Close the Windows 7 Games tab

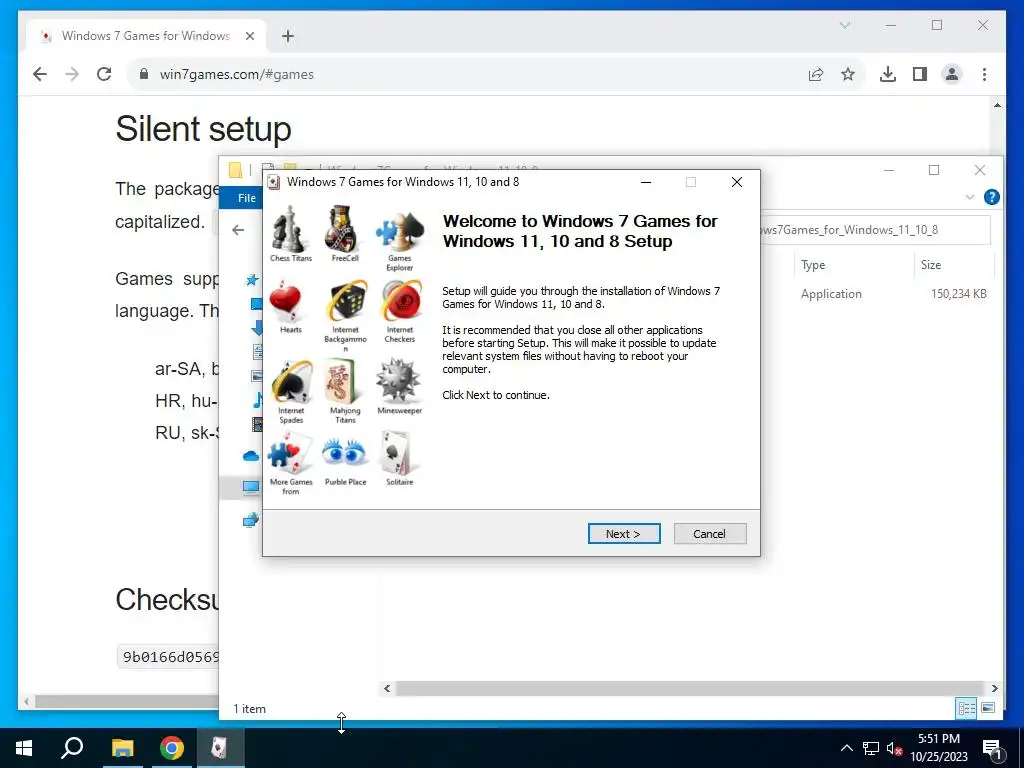(x=249, y=36)
